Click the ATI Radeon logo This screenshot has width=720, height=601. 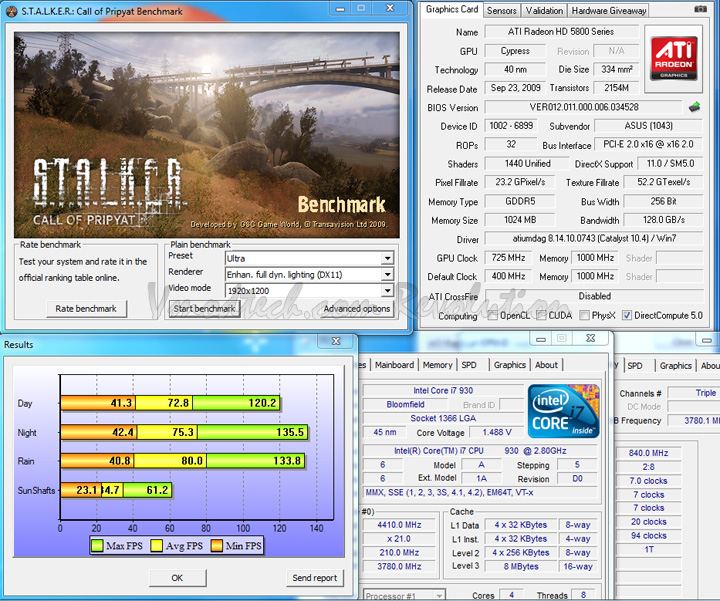pos(674,58)
